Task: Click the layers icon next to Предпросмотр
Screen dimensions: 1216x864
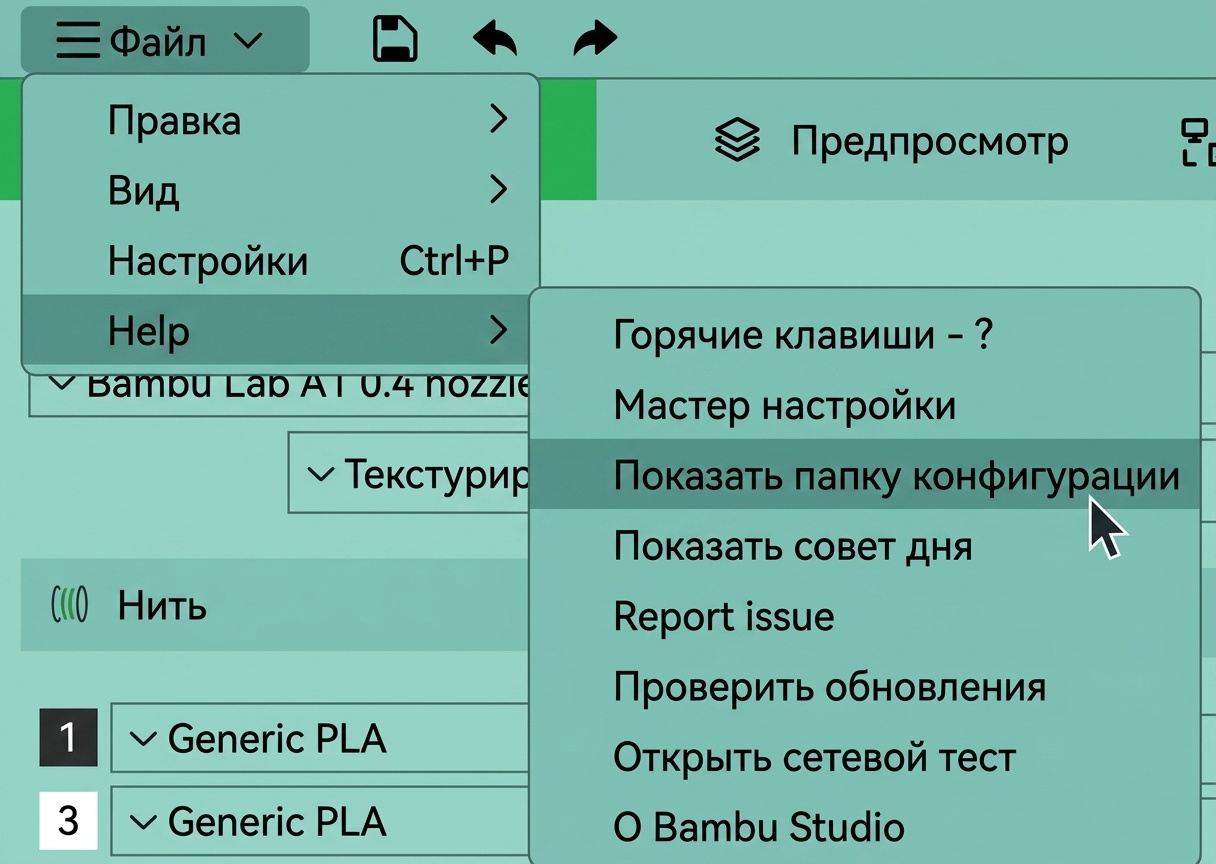Action: coord(737,141)
